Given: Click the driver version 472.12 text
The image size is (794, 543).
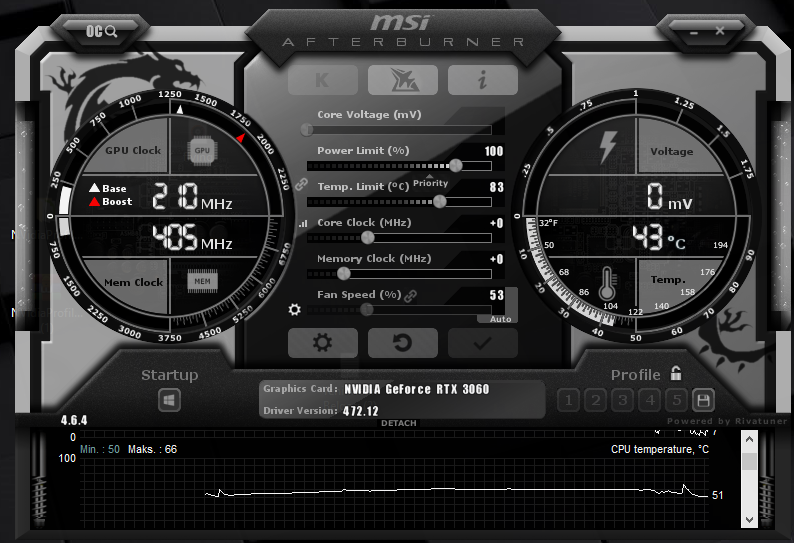Looking at the screenshot, I should 361,411.
